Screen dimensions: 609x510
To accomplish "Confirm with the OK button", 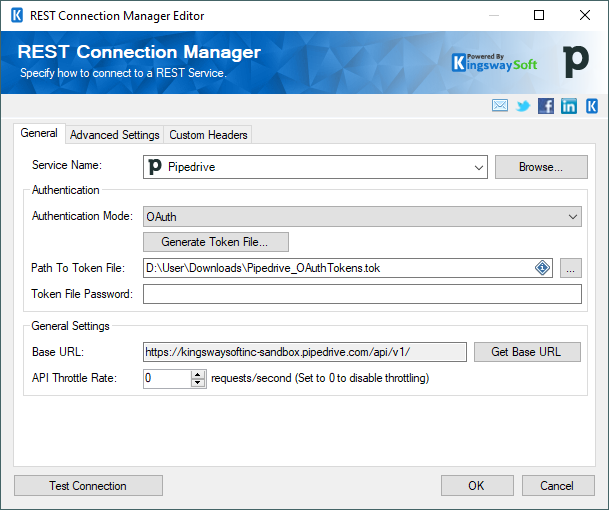I will point(477,486).
